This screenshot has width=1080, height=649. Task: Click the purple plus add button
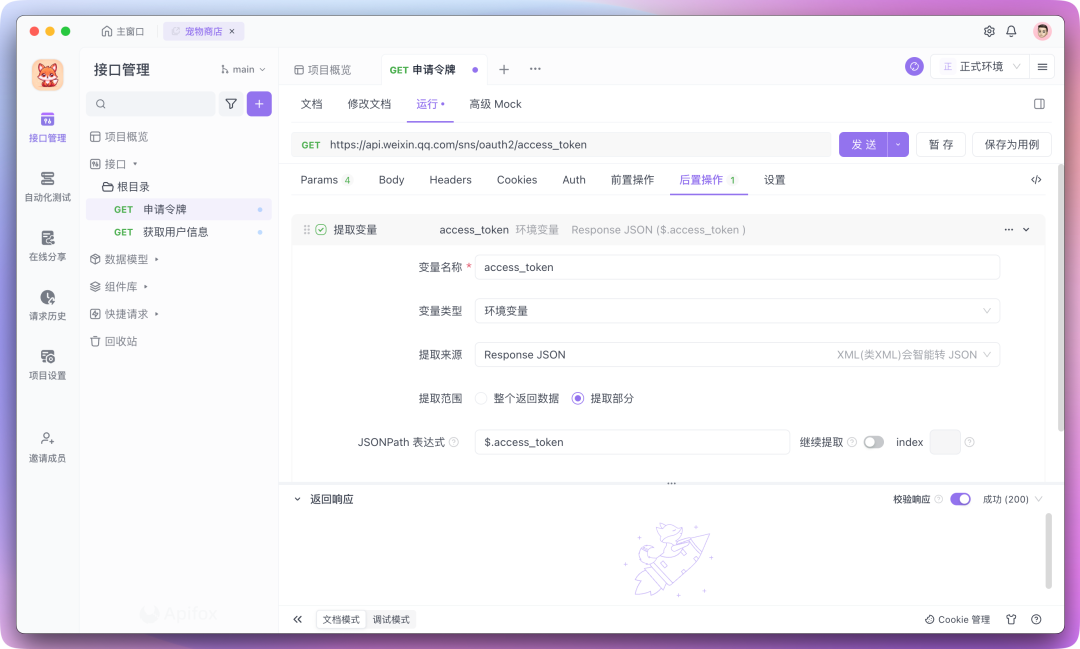coord(259,104)
